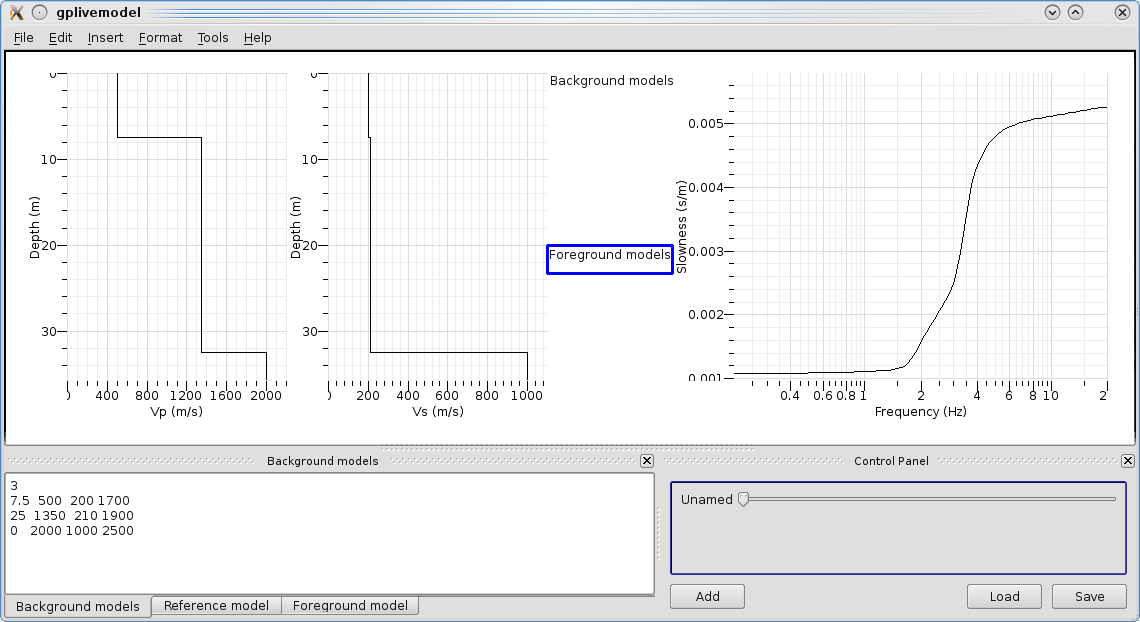The image size is (1140, 622).
Task: Maximize the gplivemodel window
Action: pyautogui.click(x=1076, y=13)
